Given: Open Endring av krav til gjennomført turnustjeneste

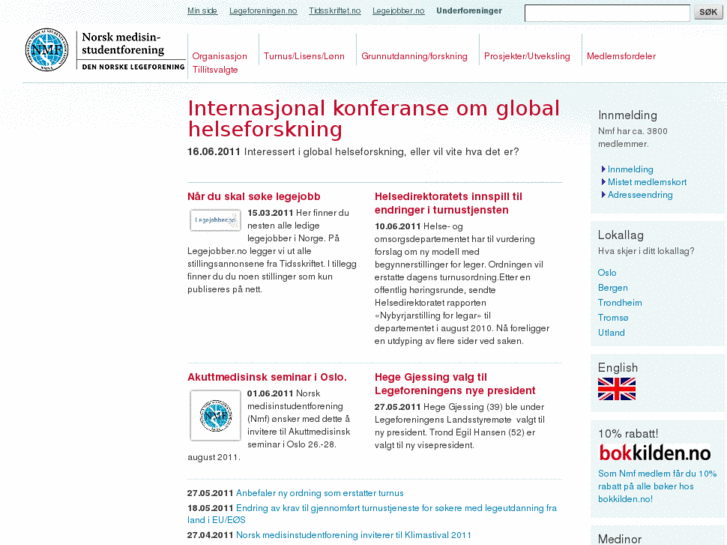Looking at the screenshot, I should (x=372, y=514).
